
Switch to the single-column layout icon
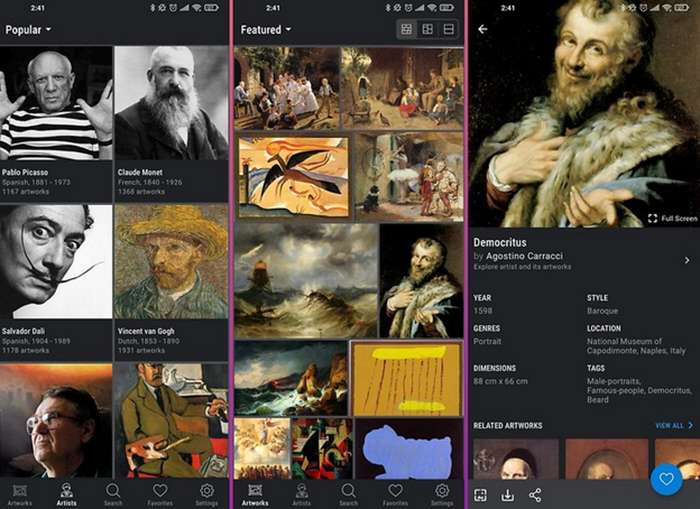[x=448, y=29]
